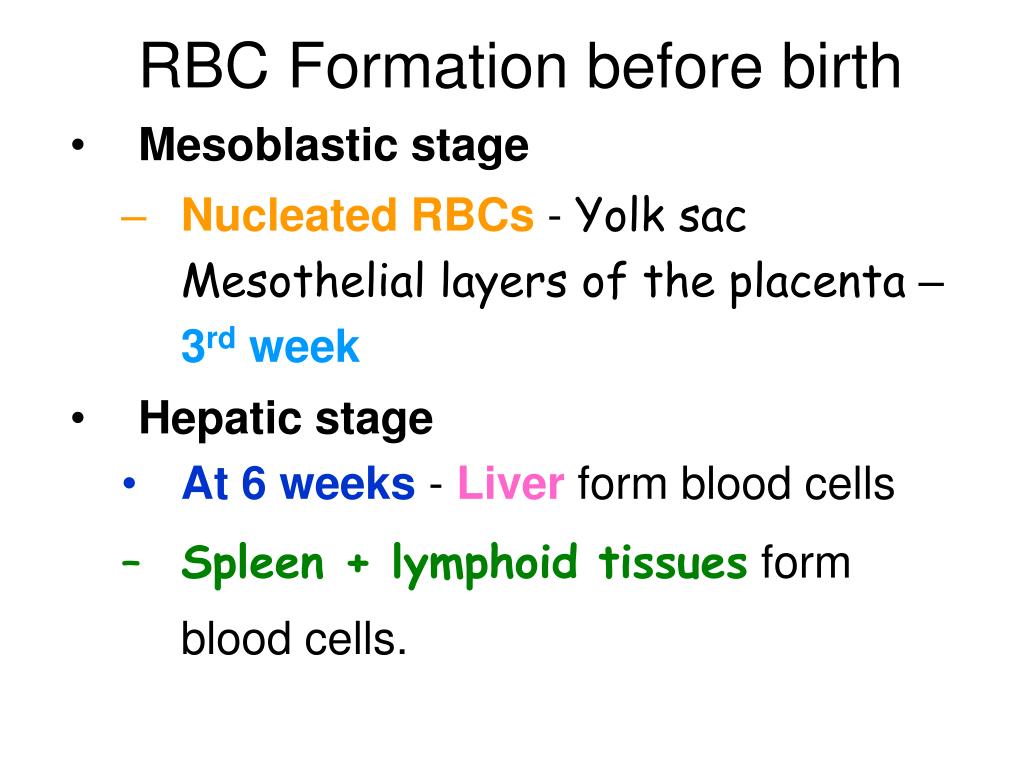Click the orange dash before Nucleated RBCs

pyautogui.click(x=133, y=219)
